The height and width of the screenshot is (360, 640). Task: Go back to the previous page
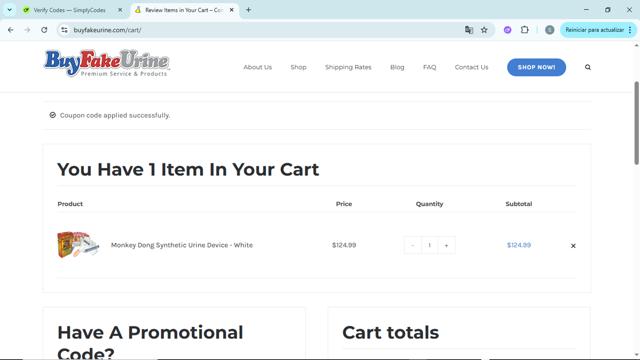point(11,30)
